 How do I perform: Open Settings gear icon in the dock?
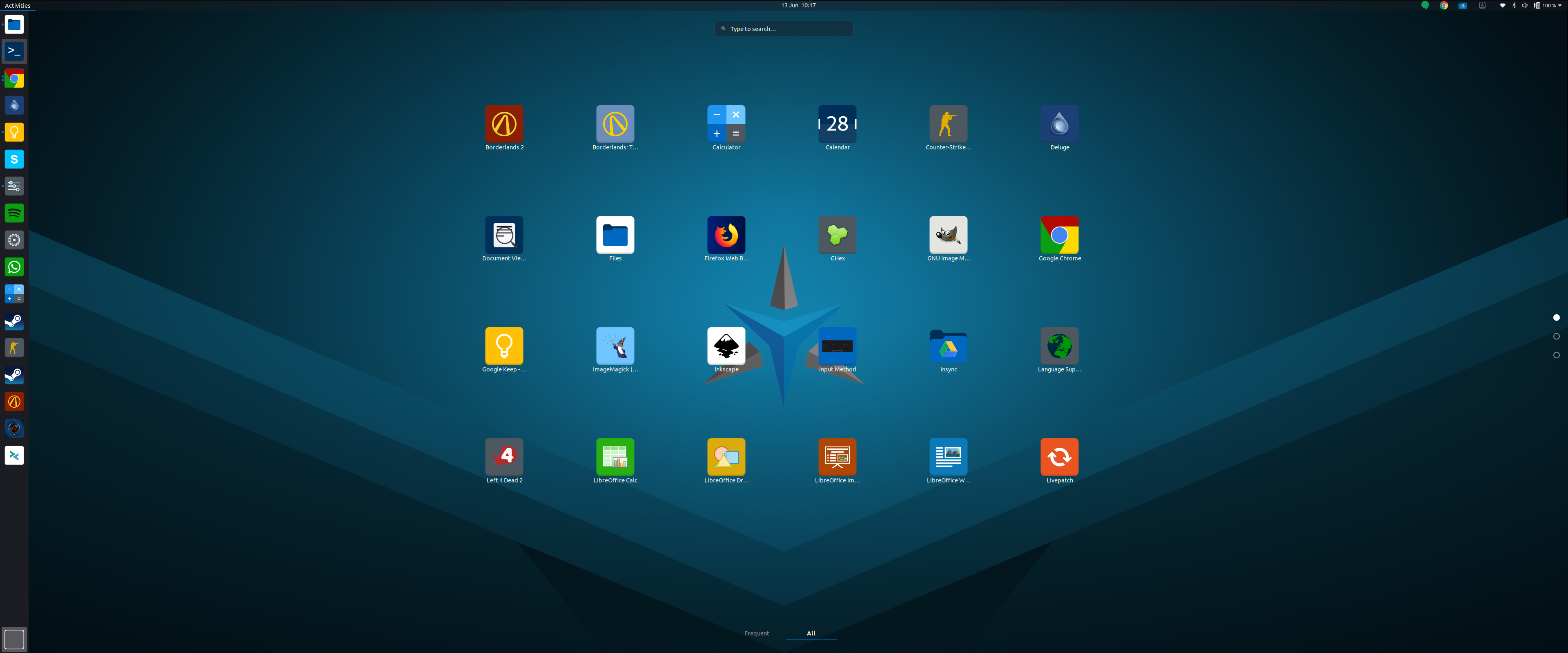(x=14, y=240)
